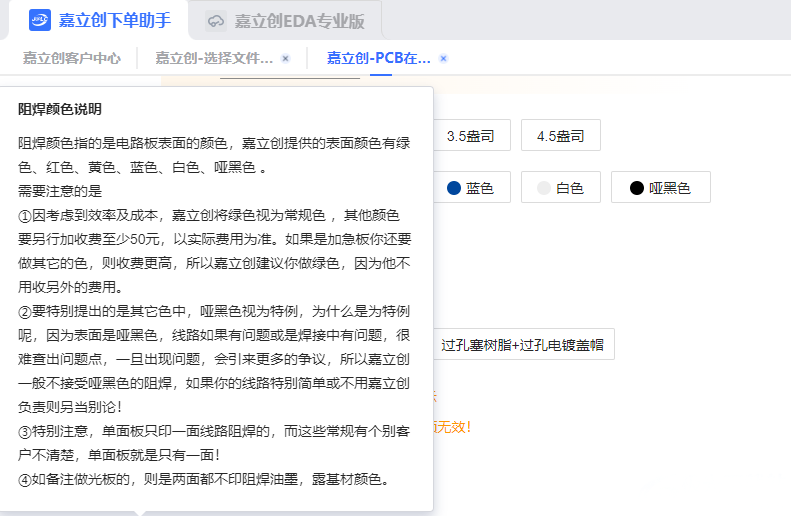Viewport: 791px width, 516px height.
Task: Select 过孔塞树脂+过孔电镀盖帽 option
Action: (x=524, y=345)
